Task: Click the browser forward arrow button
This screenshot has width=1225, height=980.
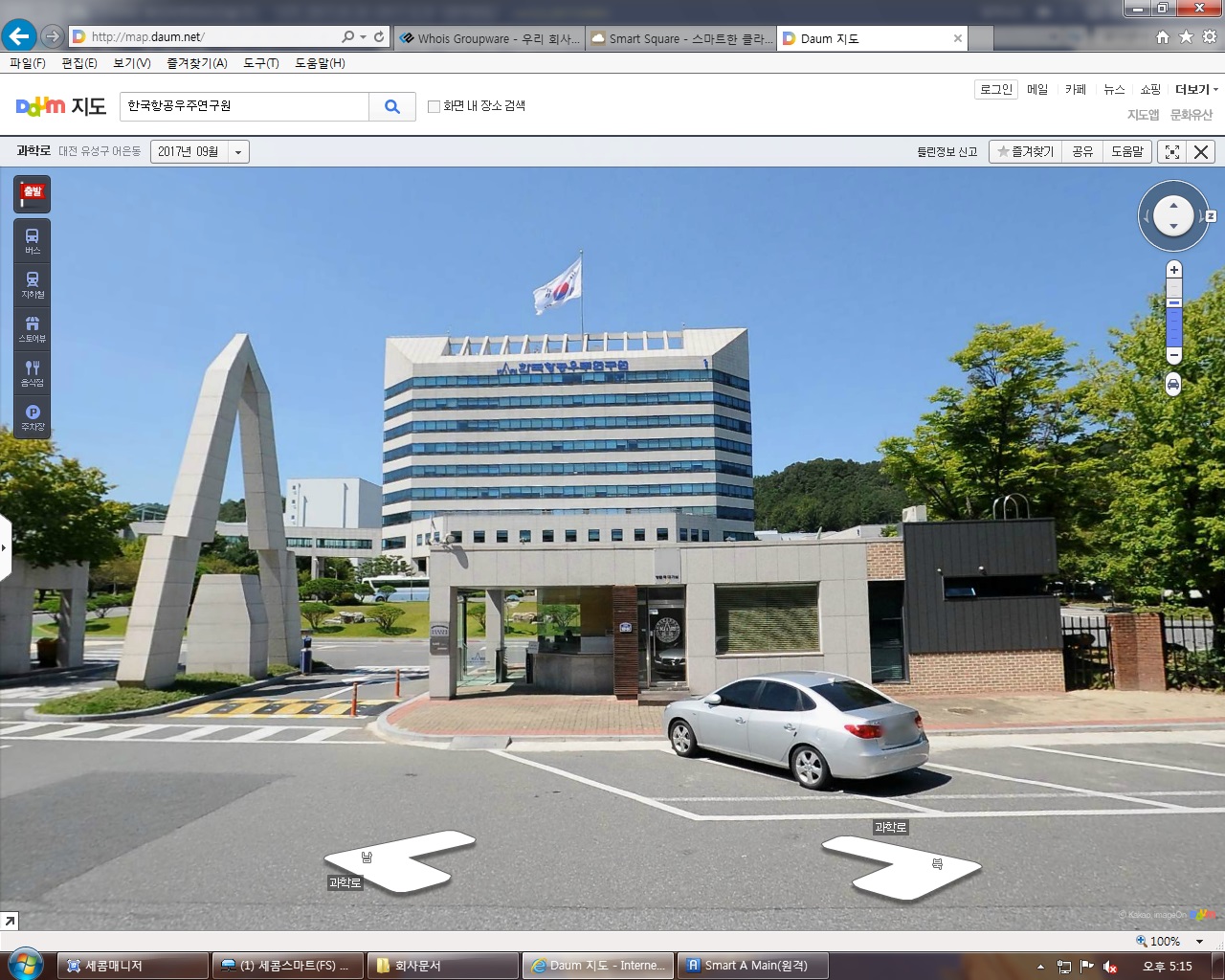Action: pyautogui.click(x=53, y=36)
